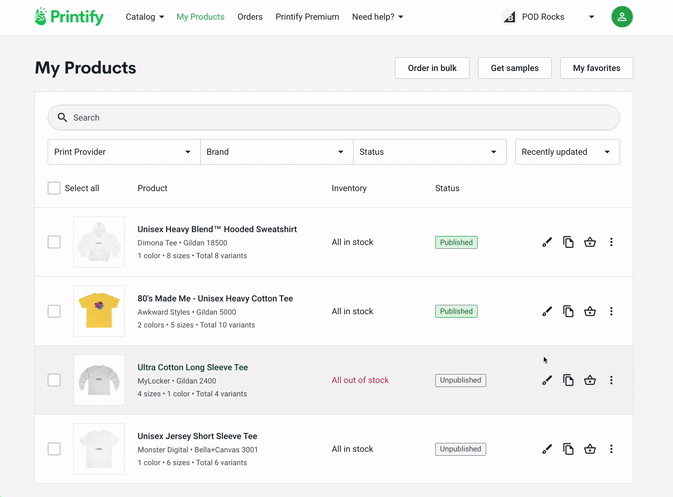The width and height of the screenshot is (673, 497).
Task: Click the Status column header
Action: pyautogui.click(x=447, y=188)
